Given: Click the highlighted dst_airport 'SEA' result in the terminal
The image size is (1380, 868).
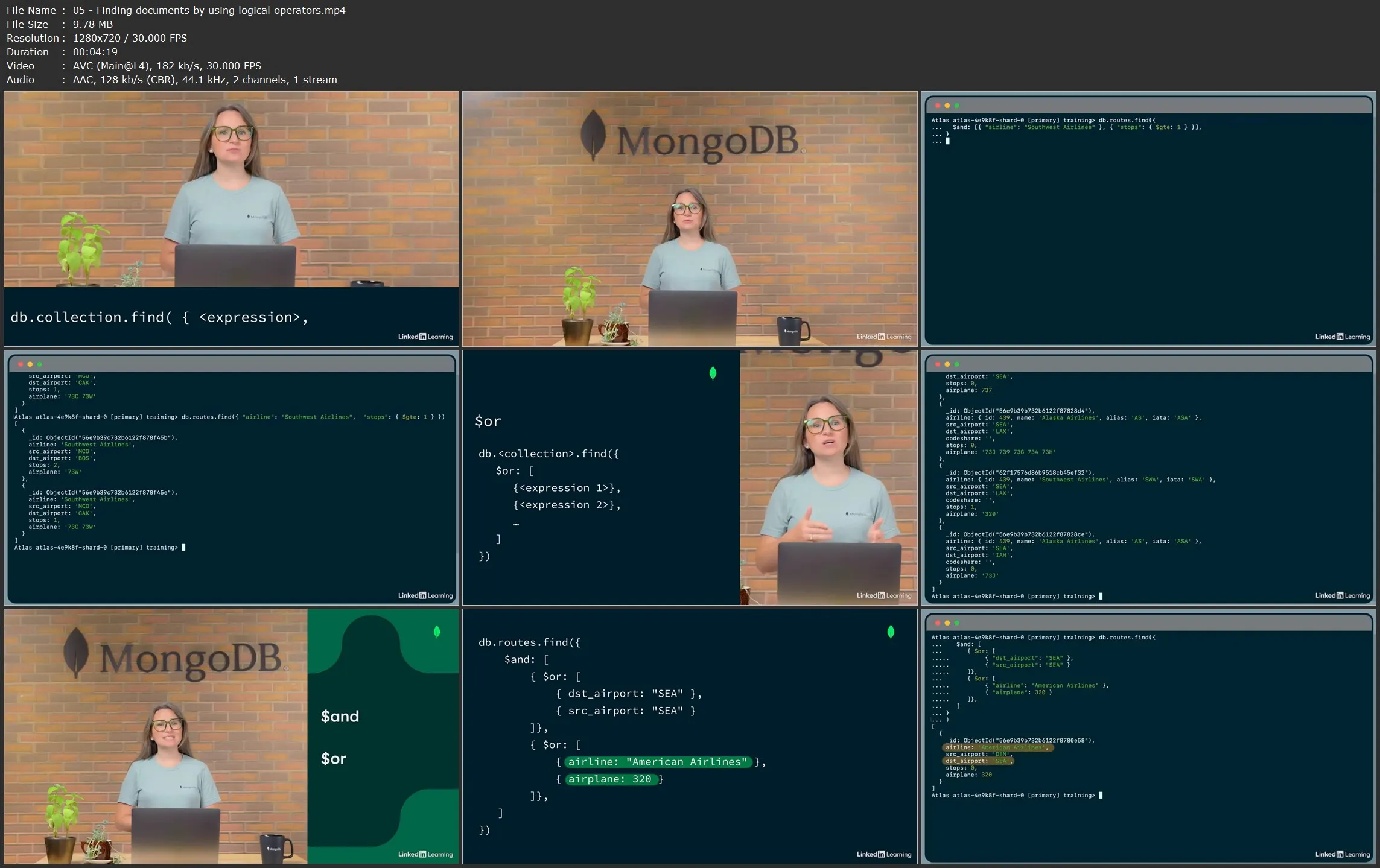Looking at the screenshot, I should pos(978,761).
